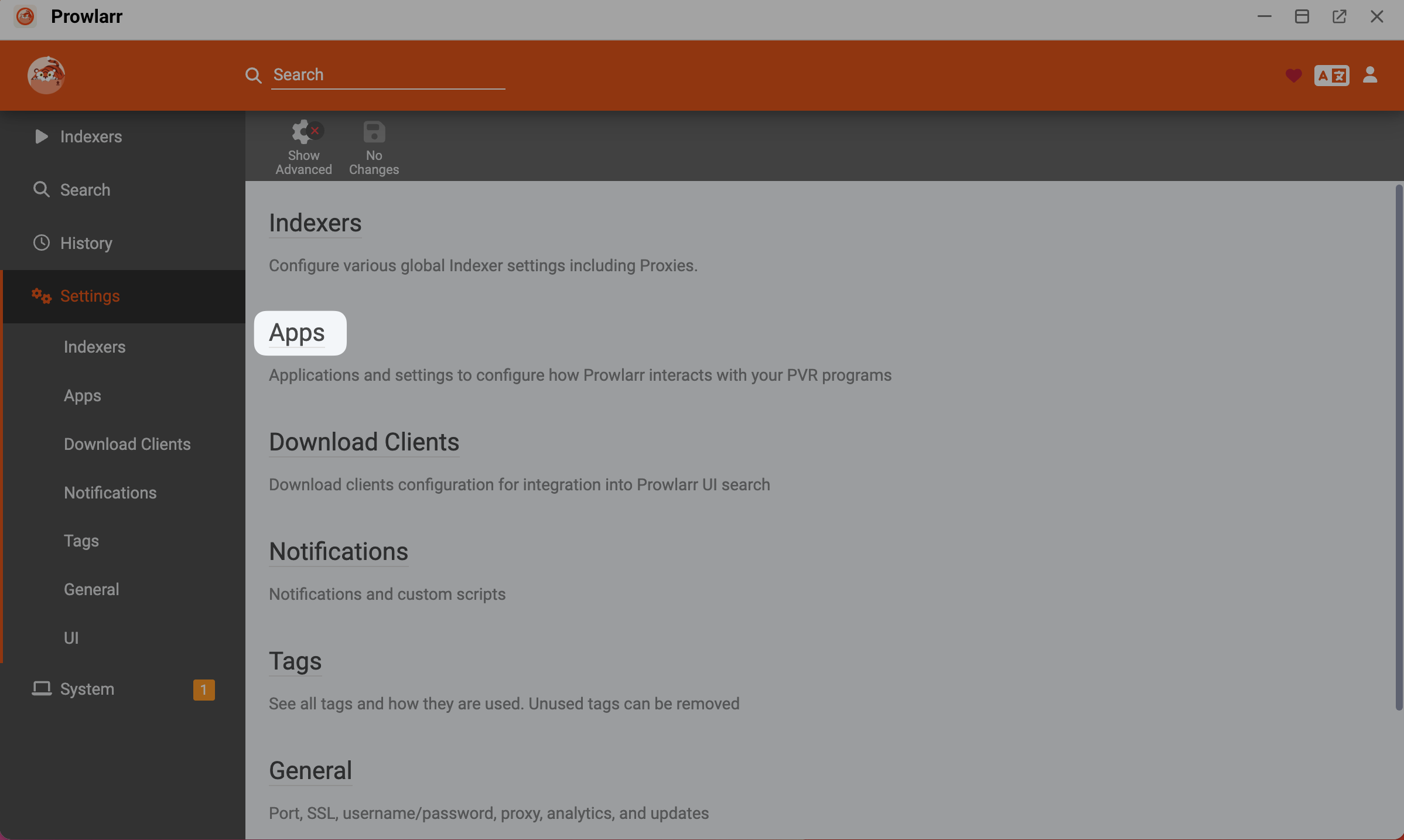Click the System monitor icon in the sidebar
Image resolution: width=1404 pixels, height=840 pixels.
pyautogui.click(x=42, y=689)
